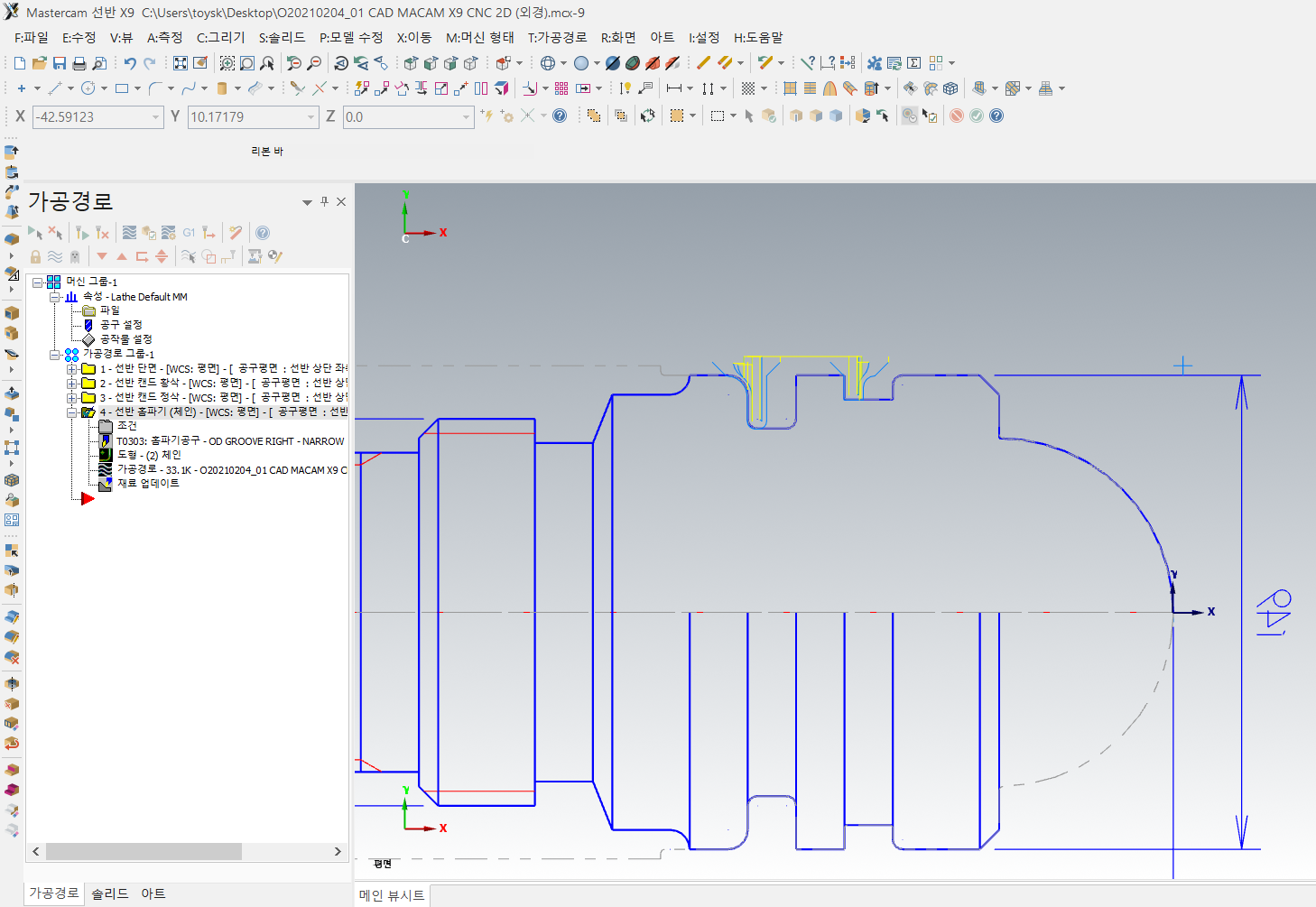Select the 파일 item in tree
This screenshot has width=1316, height=907.
(109, 310)
